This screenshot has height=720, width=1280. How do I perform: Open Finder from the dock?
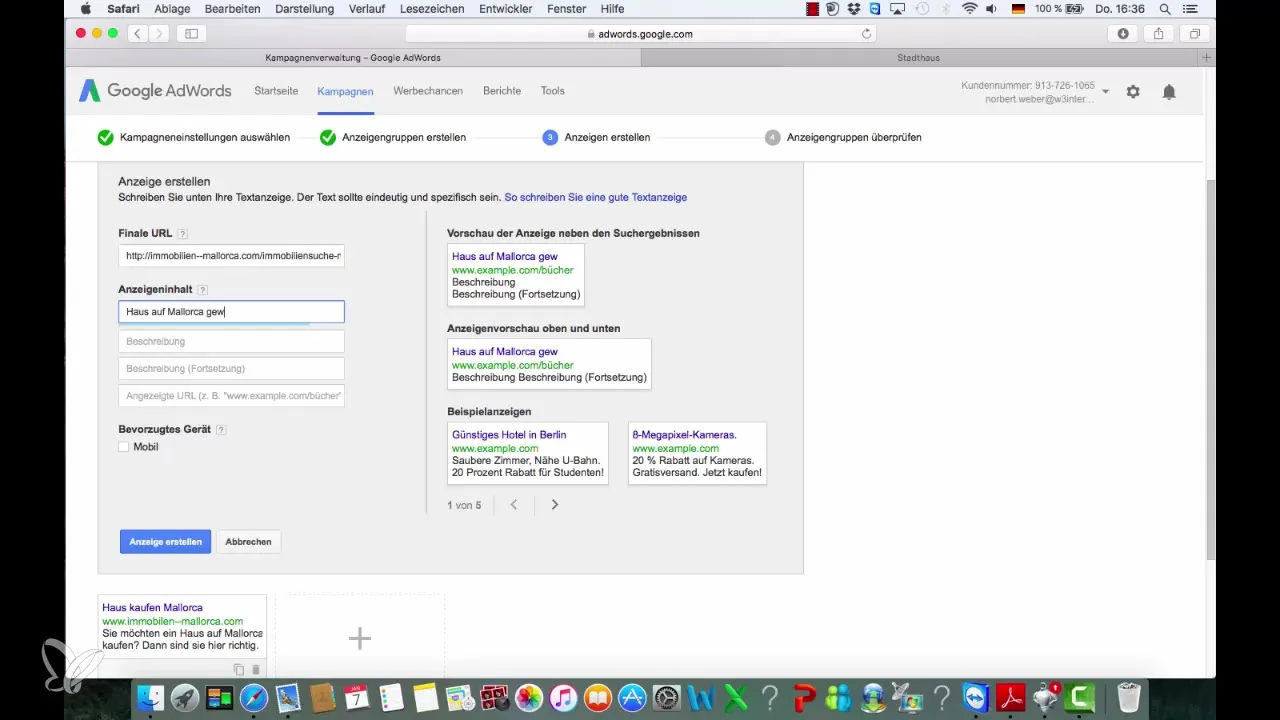[149, 697]
